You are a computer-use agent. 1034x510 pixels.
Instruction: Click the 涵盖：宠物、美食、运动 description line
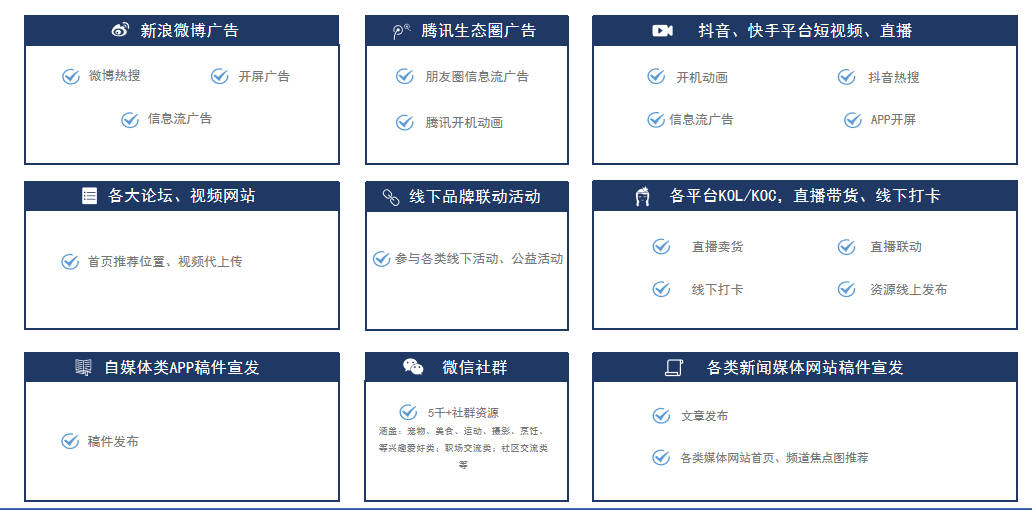[463, 431]
